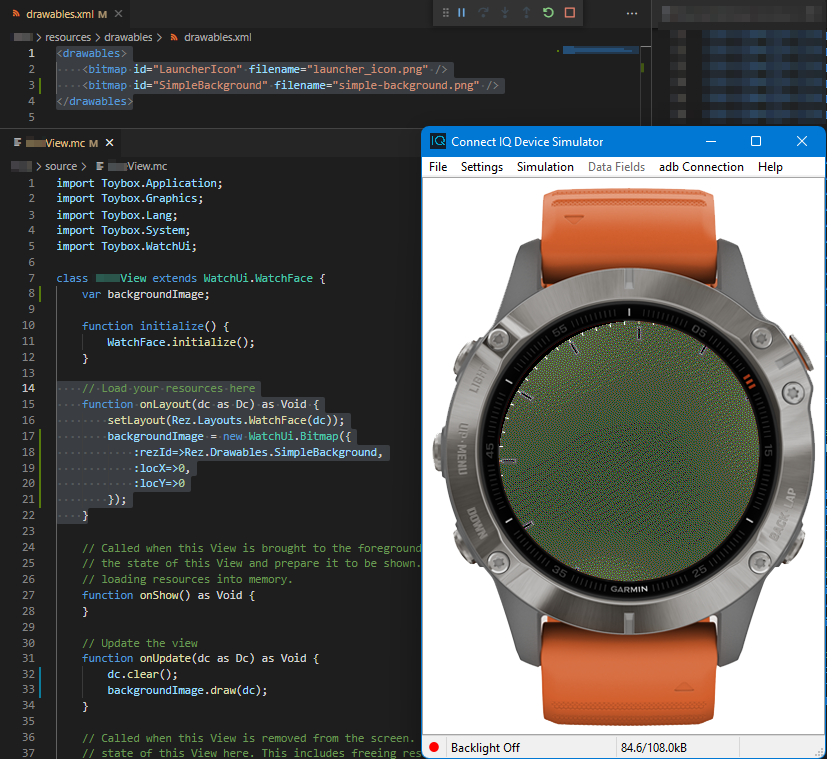The width and height of the screenshot is (827, 759).
Task: Pause the debug session
Action: [x=461, y=13]
